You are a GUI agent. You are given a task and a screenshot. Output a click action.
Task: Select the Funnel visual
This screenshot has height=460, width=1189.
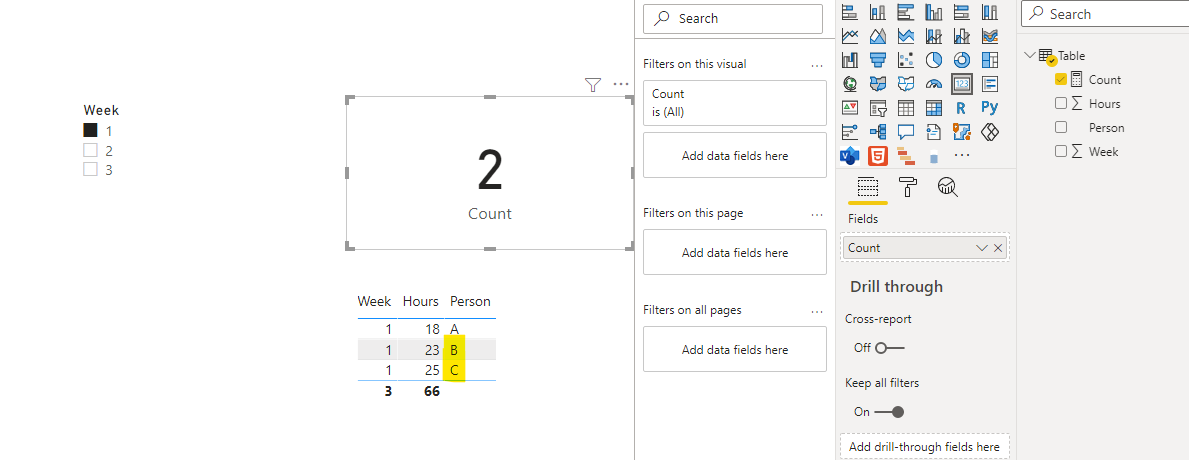[x=877, y=59]
